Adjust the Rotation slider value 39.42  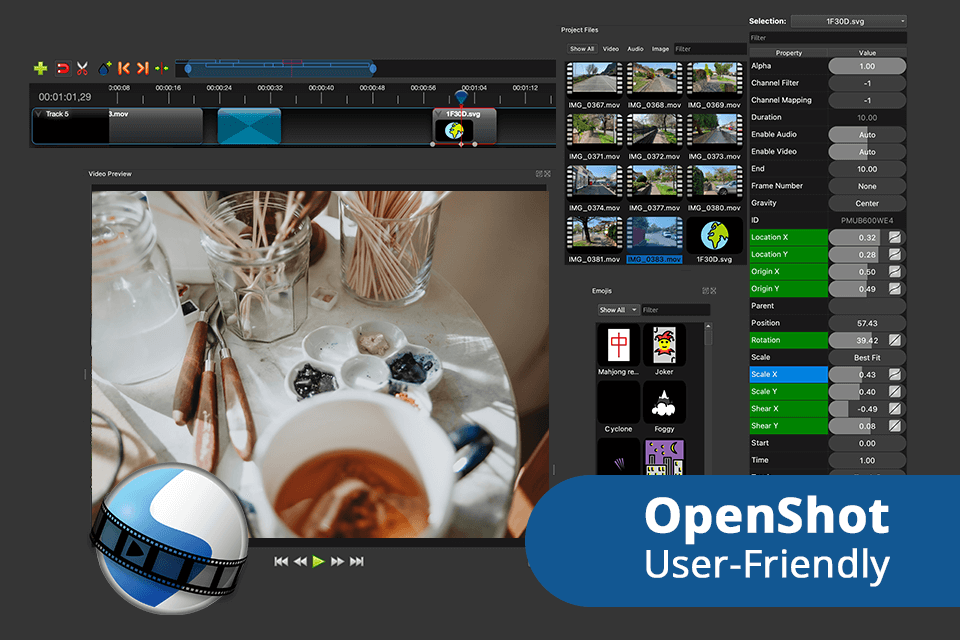coord(858,340)
